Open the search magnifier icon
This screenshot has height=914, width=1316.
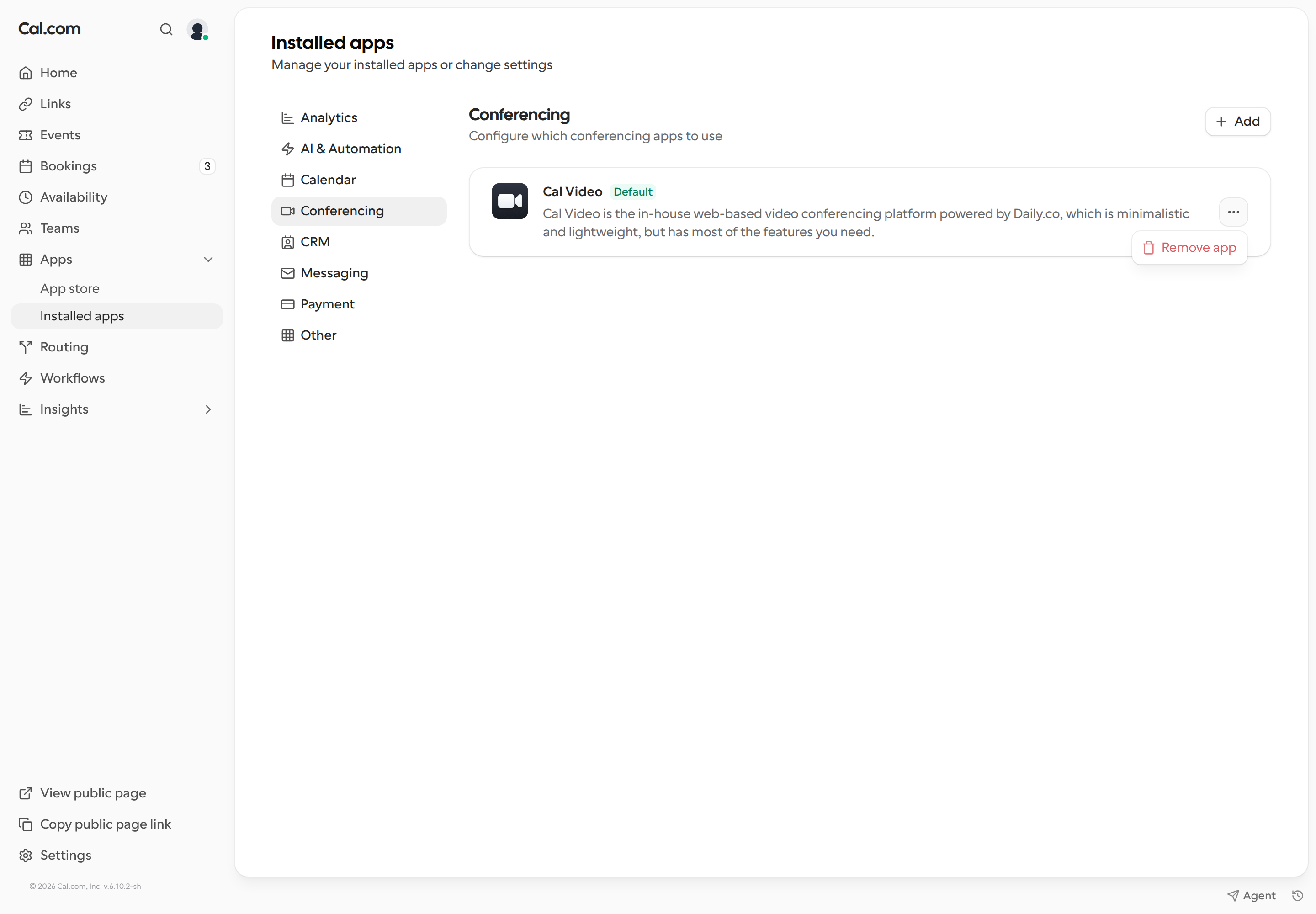point(166,29)
